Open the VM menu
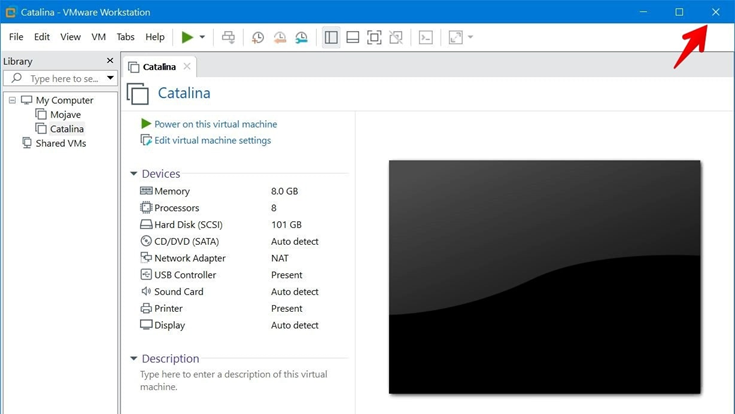 (x=98, y=37)
